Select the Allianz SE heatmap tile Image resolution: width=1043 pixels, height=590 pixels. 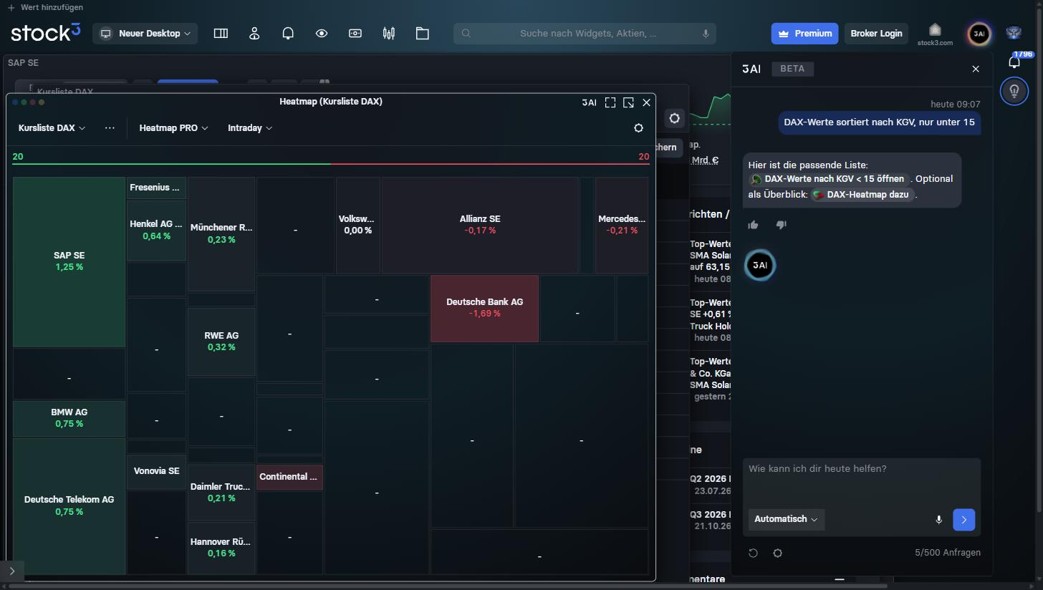480,225
